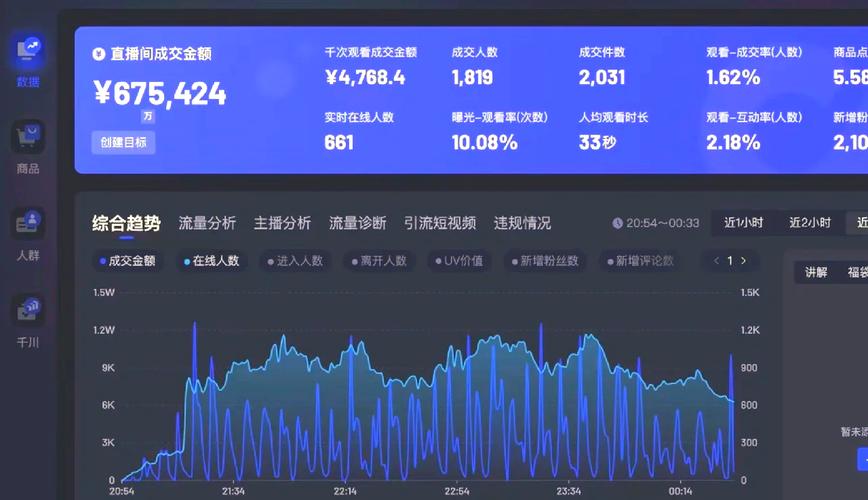
Task: Click the 成交人数 value 1,819
Action: pos(472,78)
